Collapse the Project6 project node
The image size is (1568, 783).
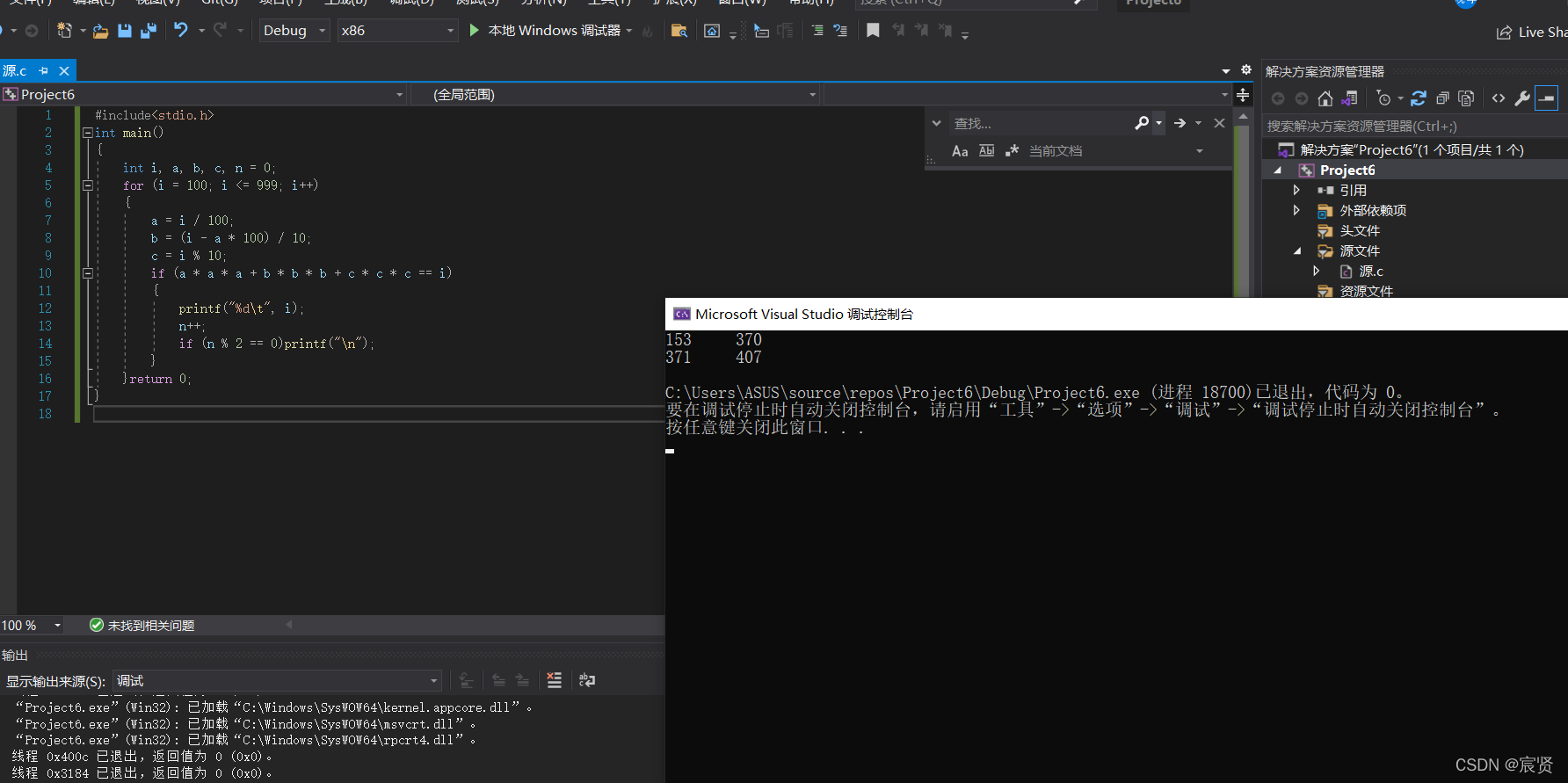point(1278,170)
